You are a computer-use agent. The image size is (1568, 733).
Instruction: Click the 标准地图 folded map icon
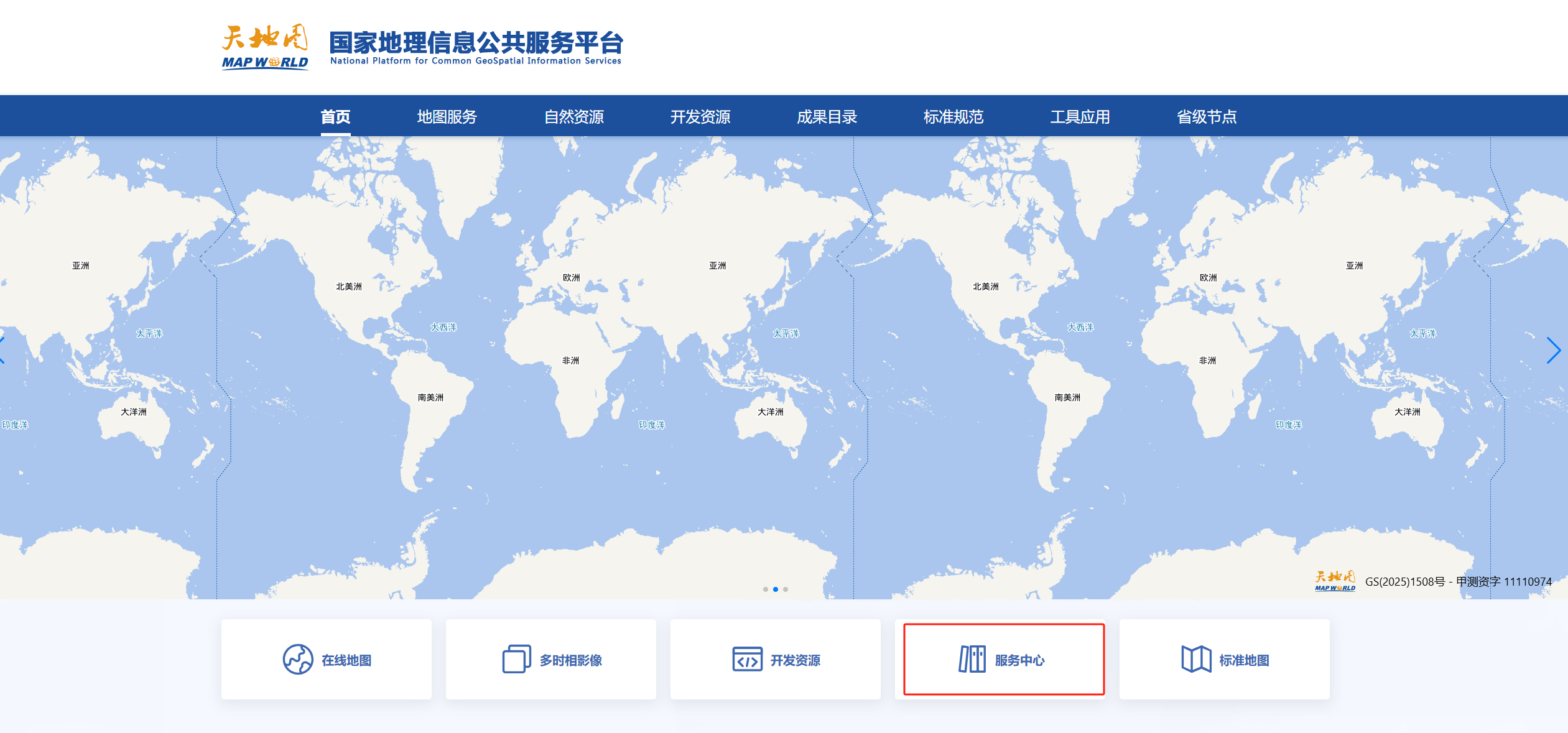pos(1196,660)
